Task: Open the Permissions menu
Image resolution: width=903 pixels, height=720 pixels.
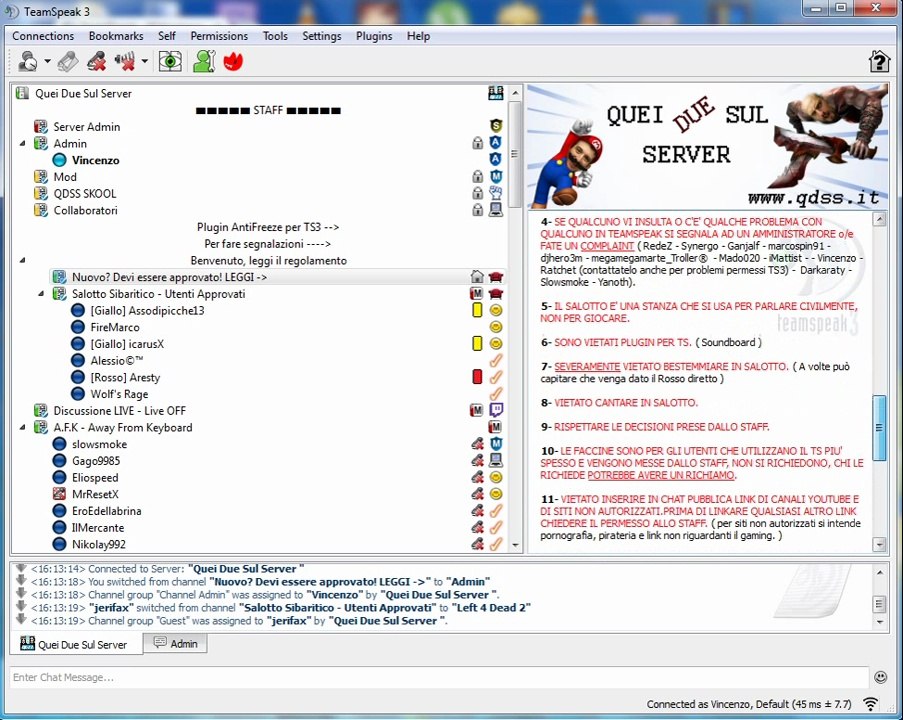Action: (219, 36)
